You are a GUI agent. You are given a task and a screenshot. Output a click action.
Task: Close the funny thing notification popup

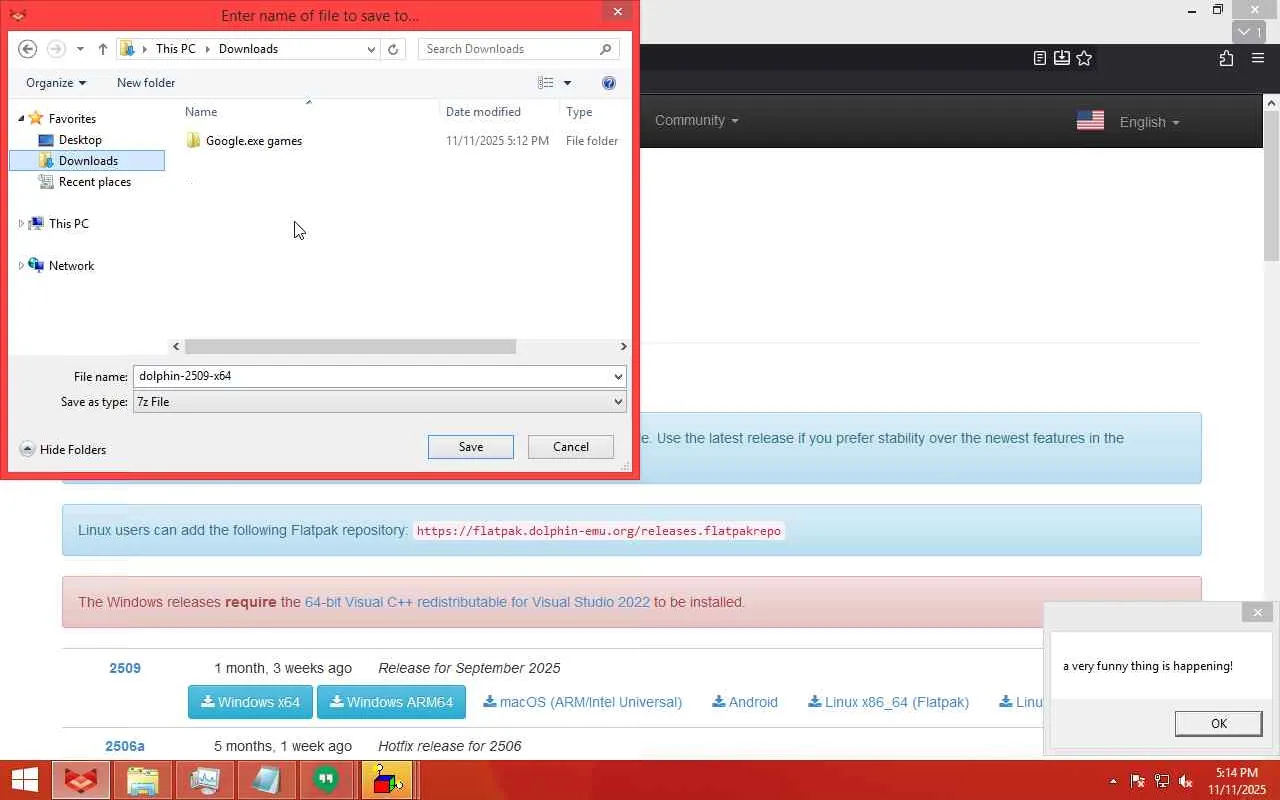1258,612
